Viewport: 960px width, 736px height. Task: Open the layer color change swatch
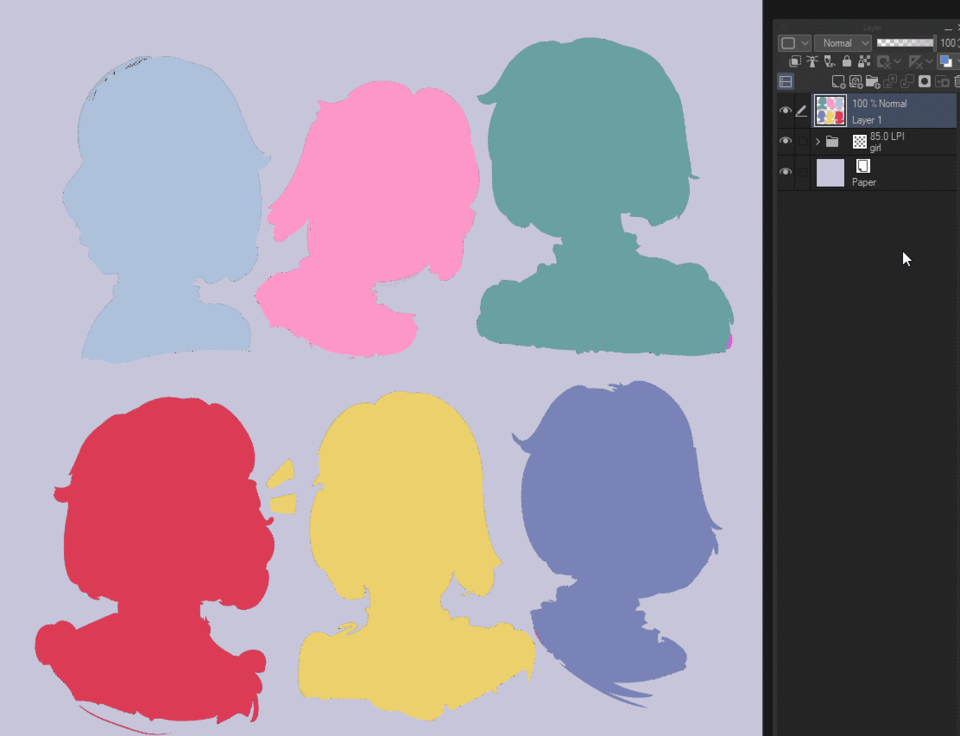point(946,61)
